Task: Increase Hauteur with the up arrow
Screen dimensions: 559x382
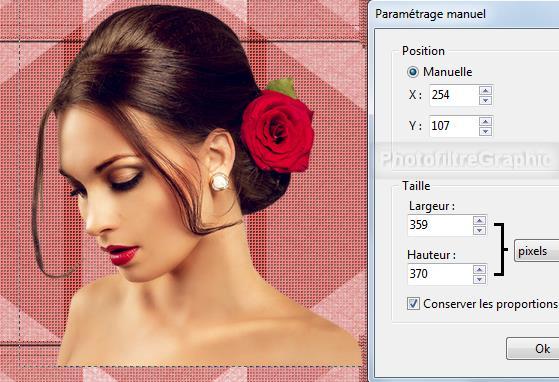Action: tap(479, 269)
